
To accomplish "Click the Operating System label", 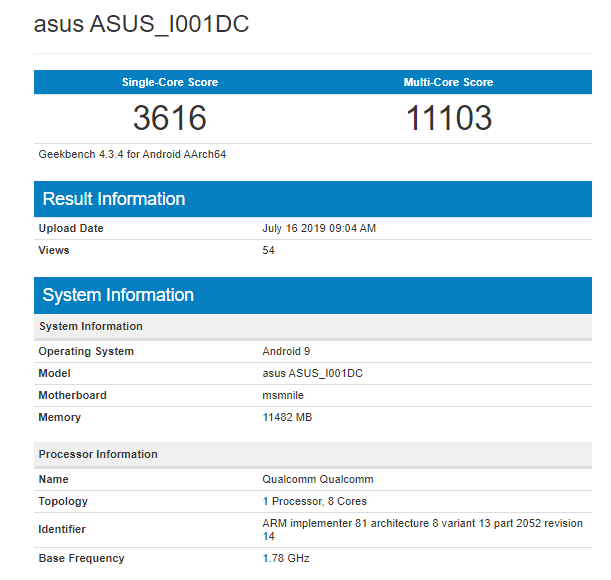I will tap(86, 351).
